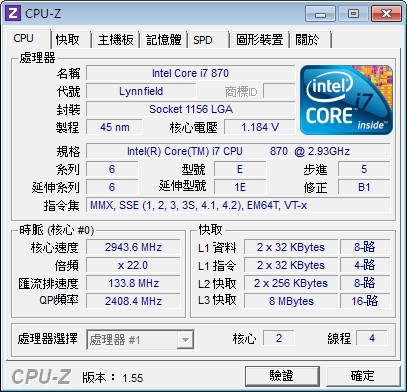Click the L1 資料 associativity 8-路
This screenshot has height=392, width=407.
365,247
